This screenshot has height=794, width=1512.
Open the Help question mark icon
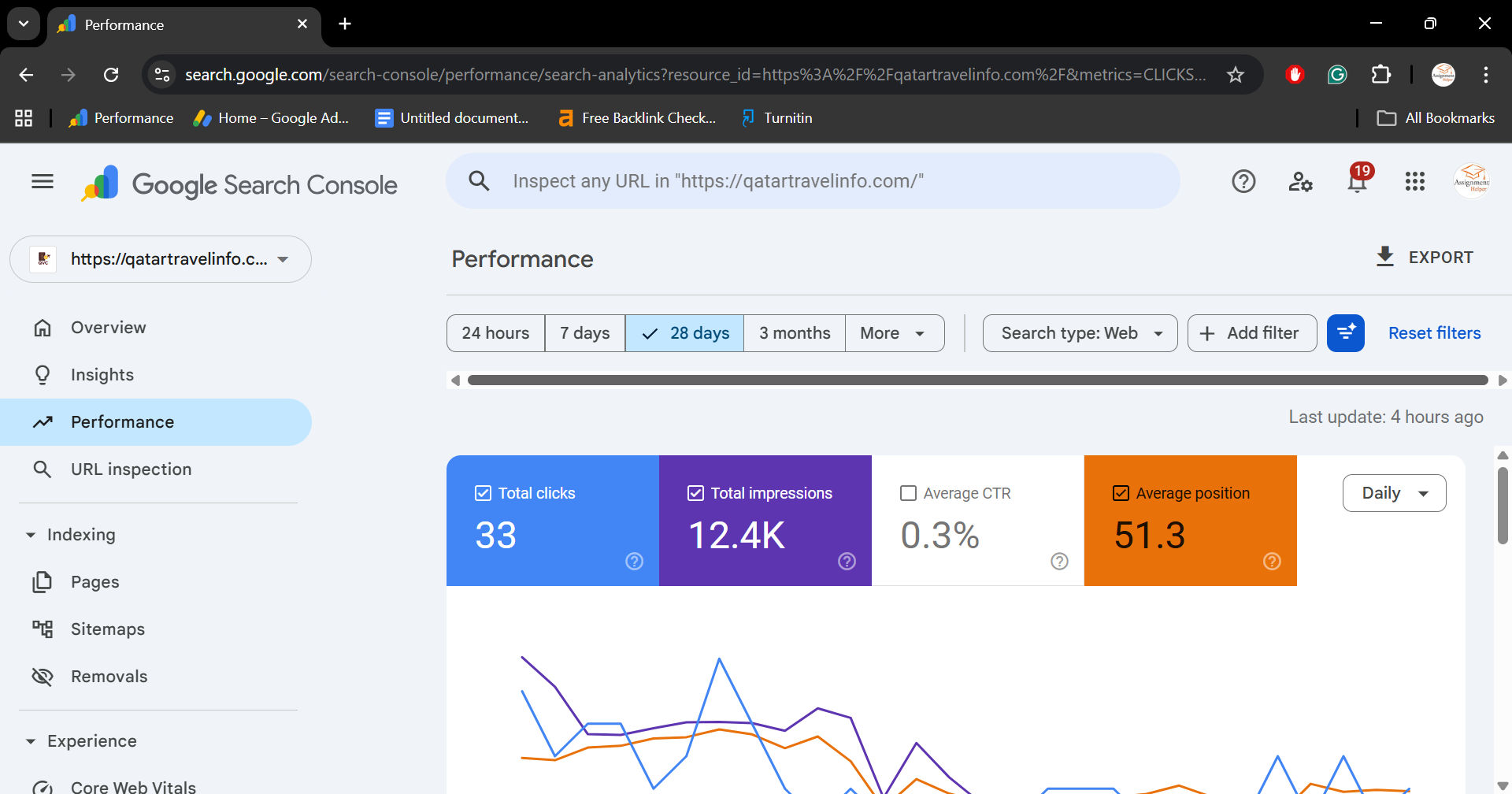tap(1243, 182)
